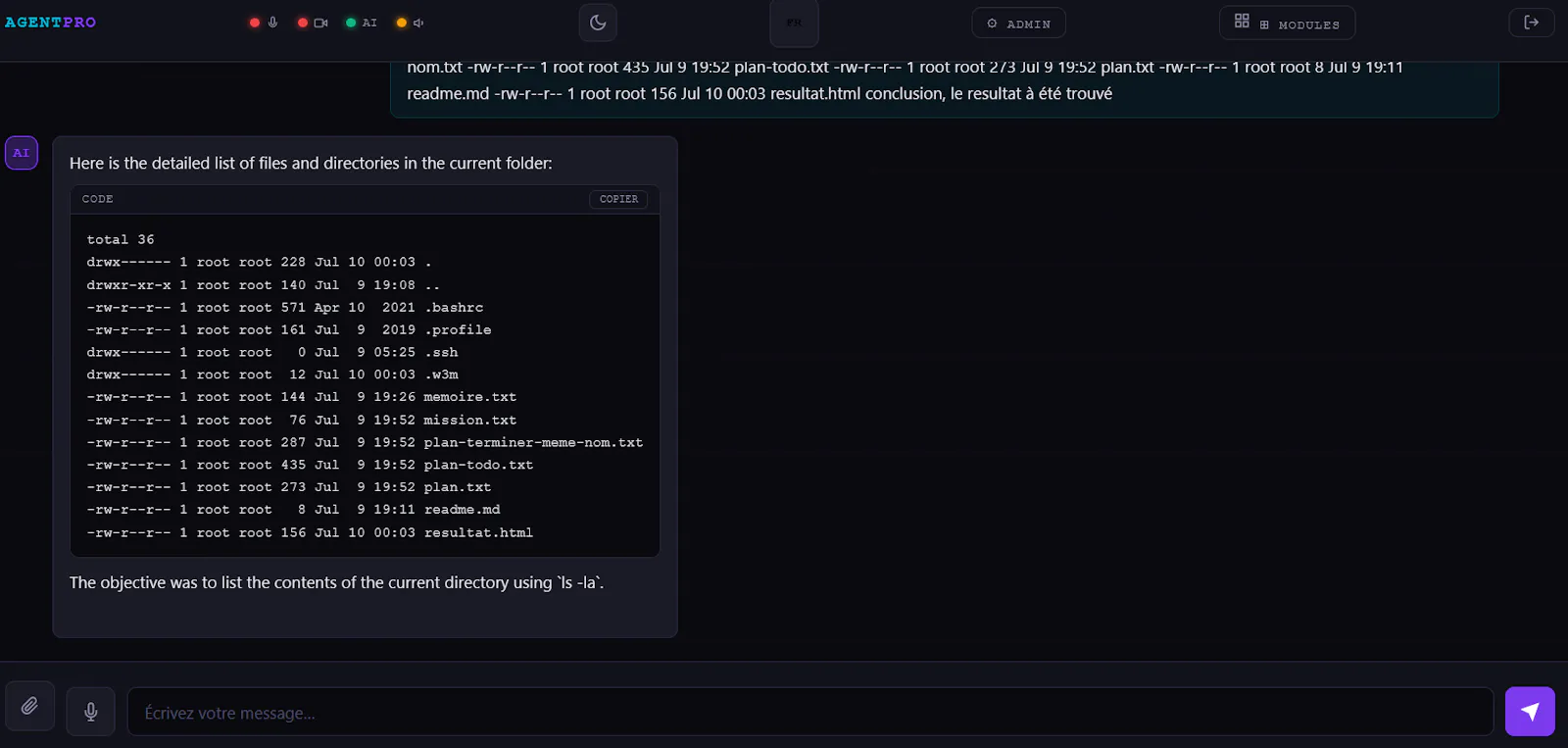Image resolution: width=1568 pixels, height=748 pixels.
Task: Click the 'Here is the detailed list' sentence
Action: coord(311,163)
